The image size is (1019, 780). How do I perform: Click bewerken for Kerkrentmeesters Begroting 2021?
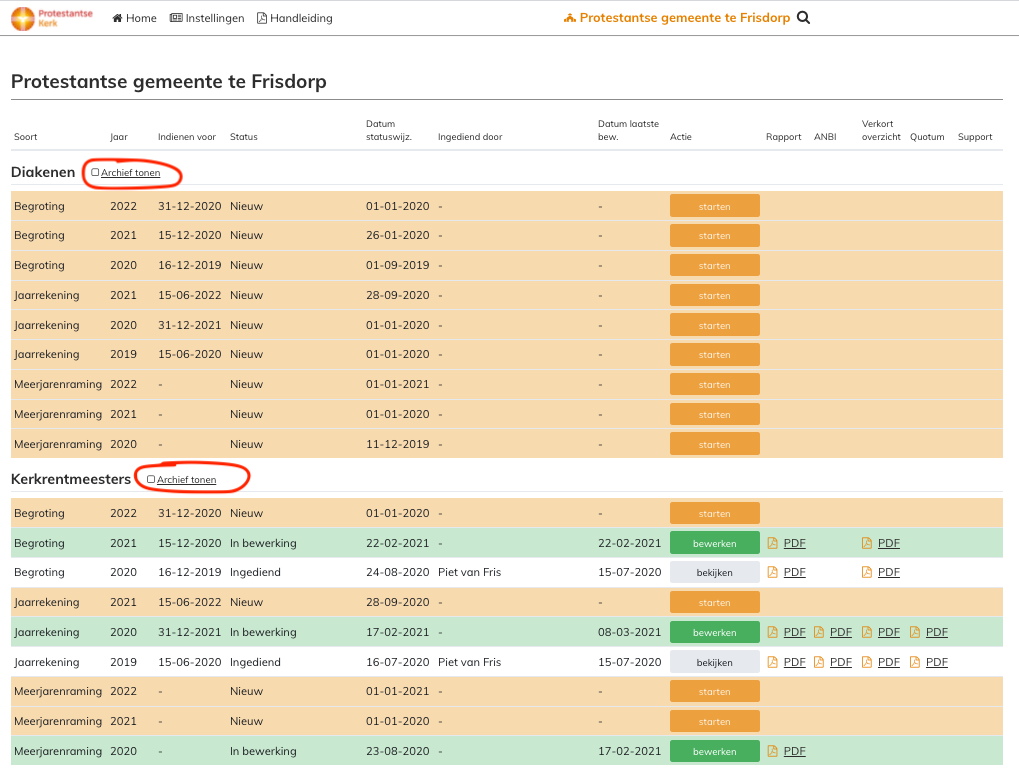point(714,543)
